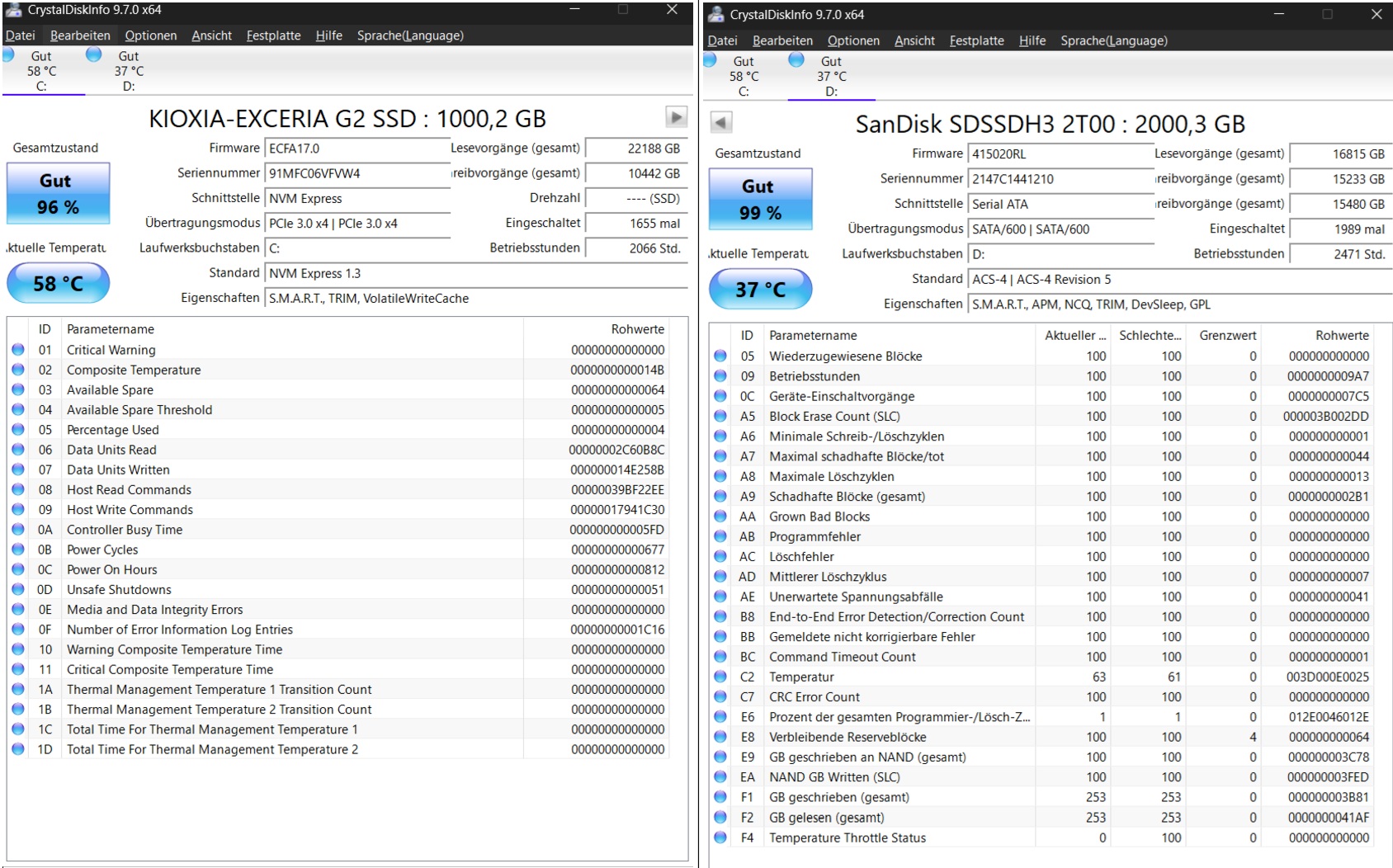Screen dimensions: 1393x868
Task: Click the status orb beside Programmfehler
Action: [x=720, y=536]
